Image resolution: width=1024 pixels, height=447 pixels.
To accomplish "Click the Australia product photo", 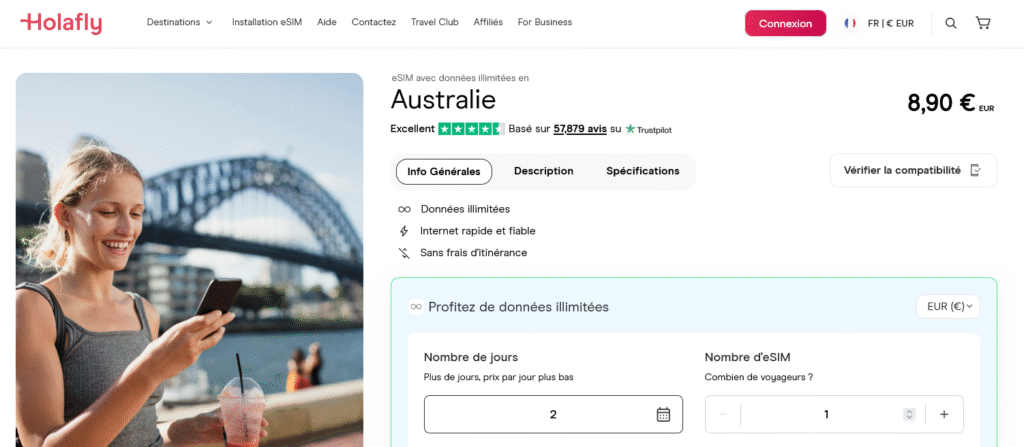I will [x=189, y=260].
